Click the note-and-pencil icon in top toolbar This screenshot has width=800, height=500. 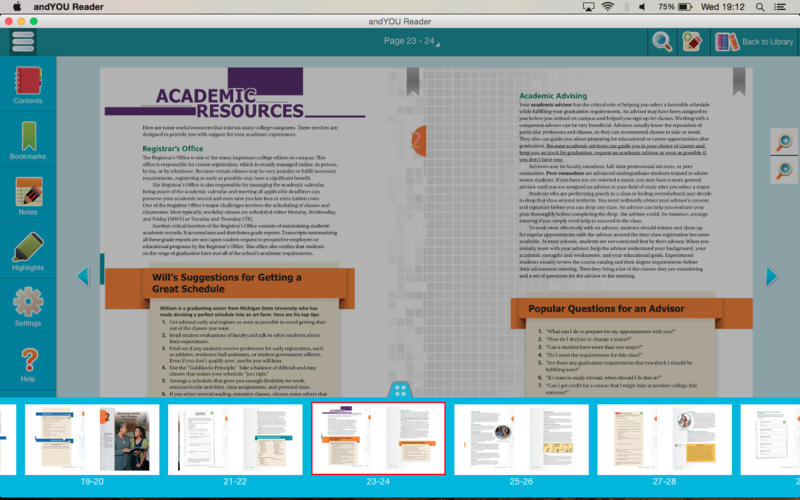point(692,41)
